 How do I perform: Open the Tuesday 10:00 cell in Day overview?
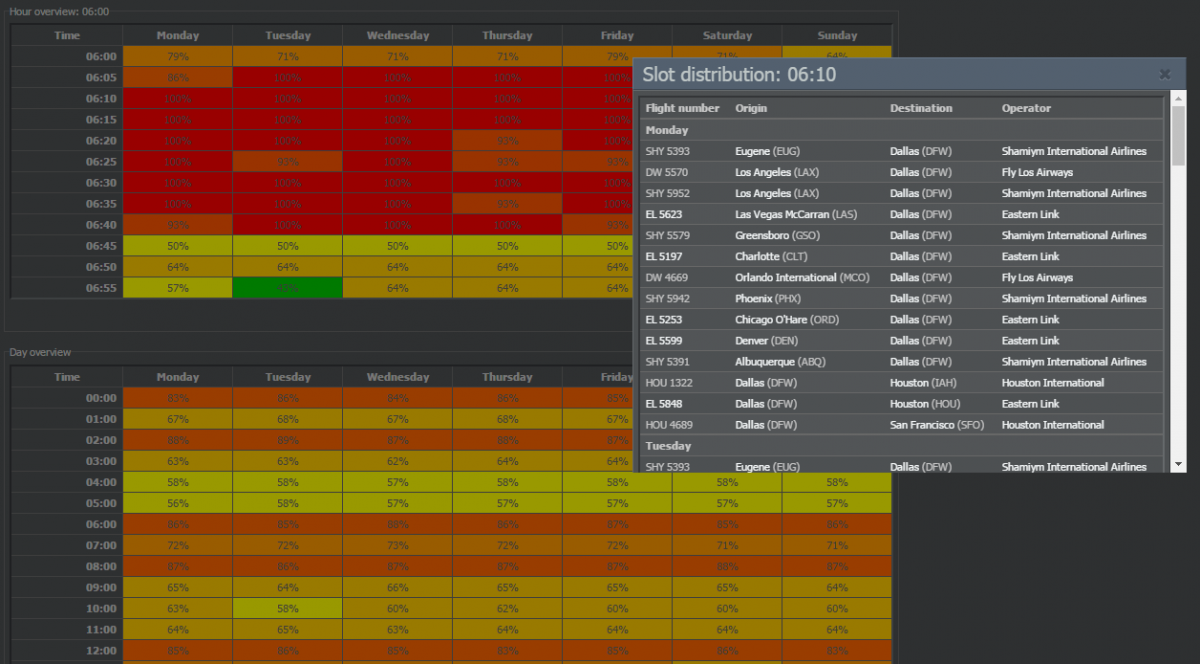pyautogui.click(x=287, y=608)
